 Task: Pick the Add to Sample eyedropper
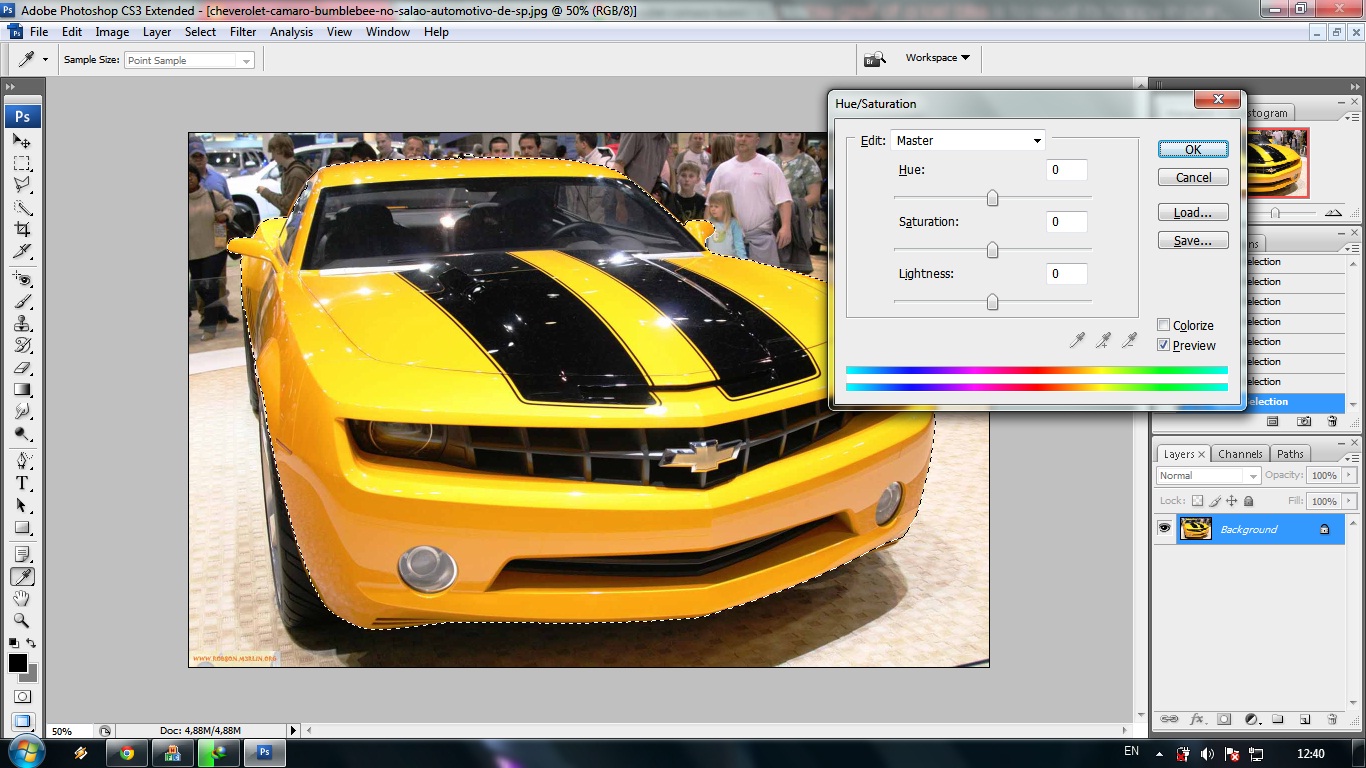(x=1103, y=341)
